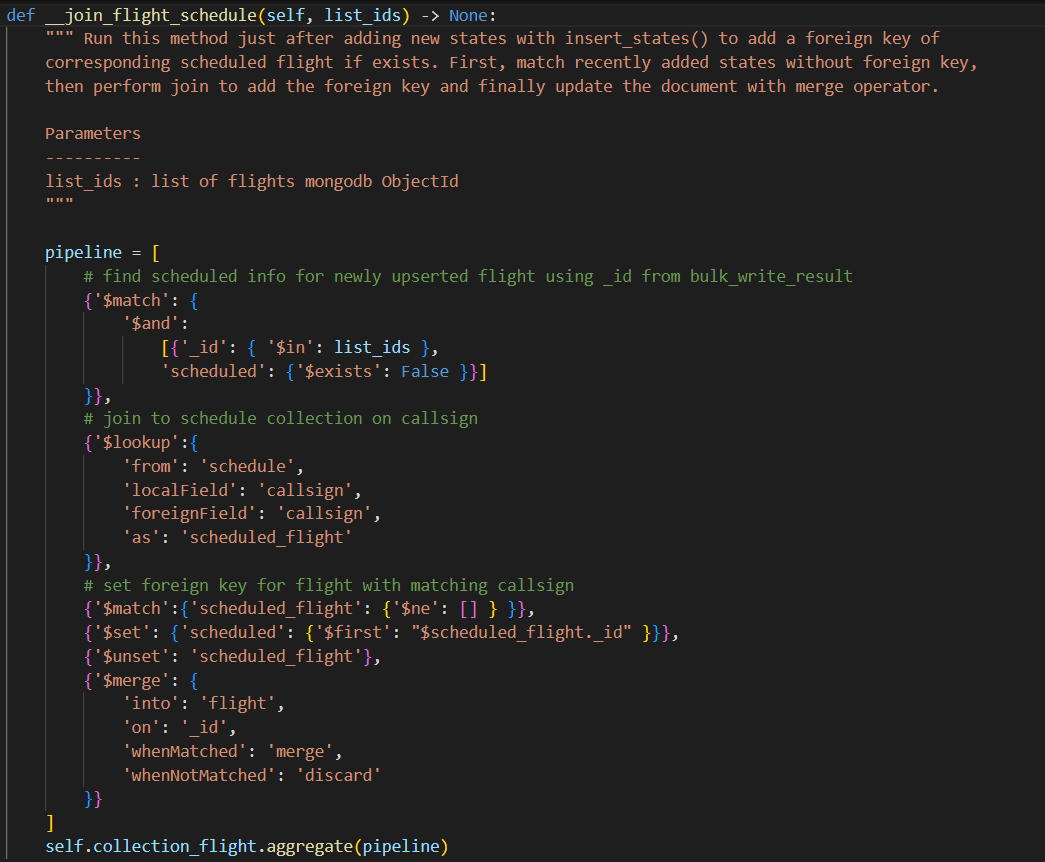Place cursor on the '$and' operator key

point(150,324)
